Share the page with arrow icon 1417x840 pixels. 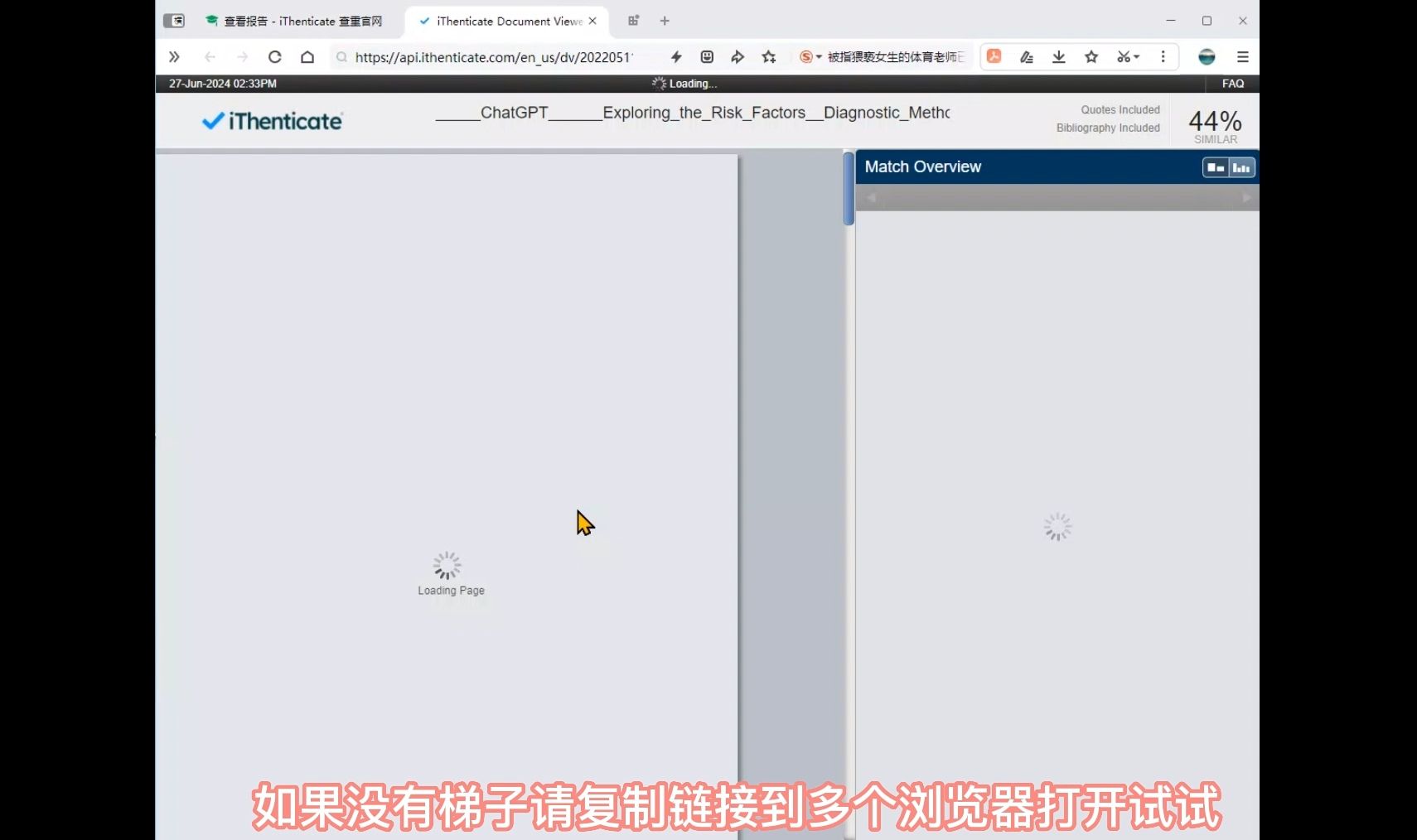[x=738, y=57]
